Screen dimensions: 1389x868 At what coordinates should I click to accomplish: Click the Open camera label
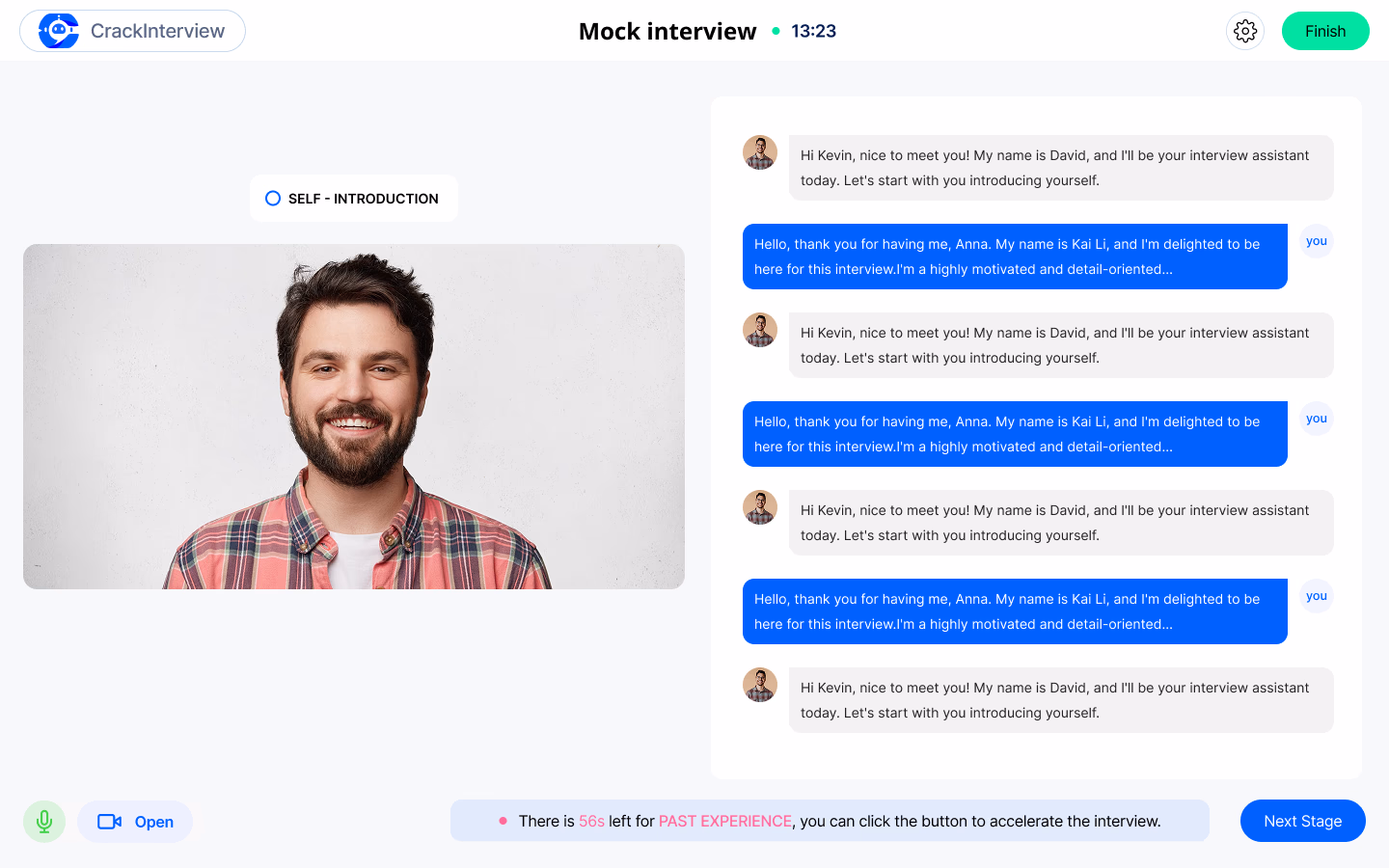[154, 822]
